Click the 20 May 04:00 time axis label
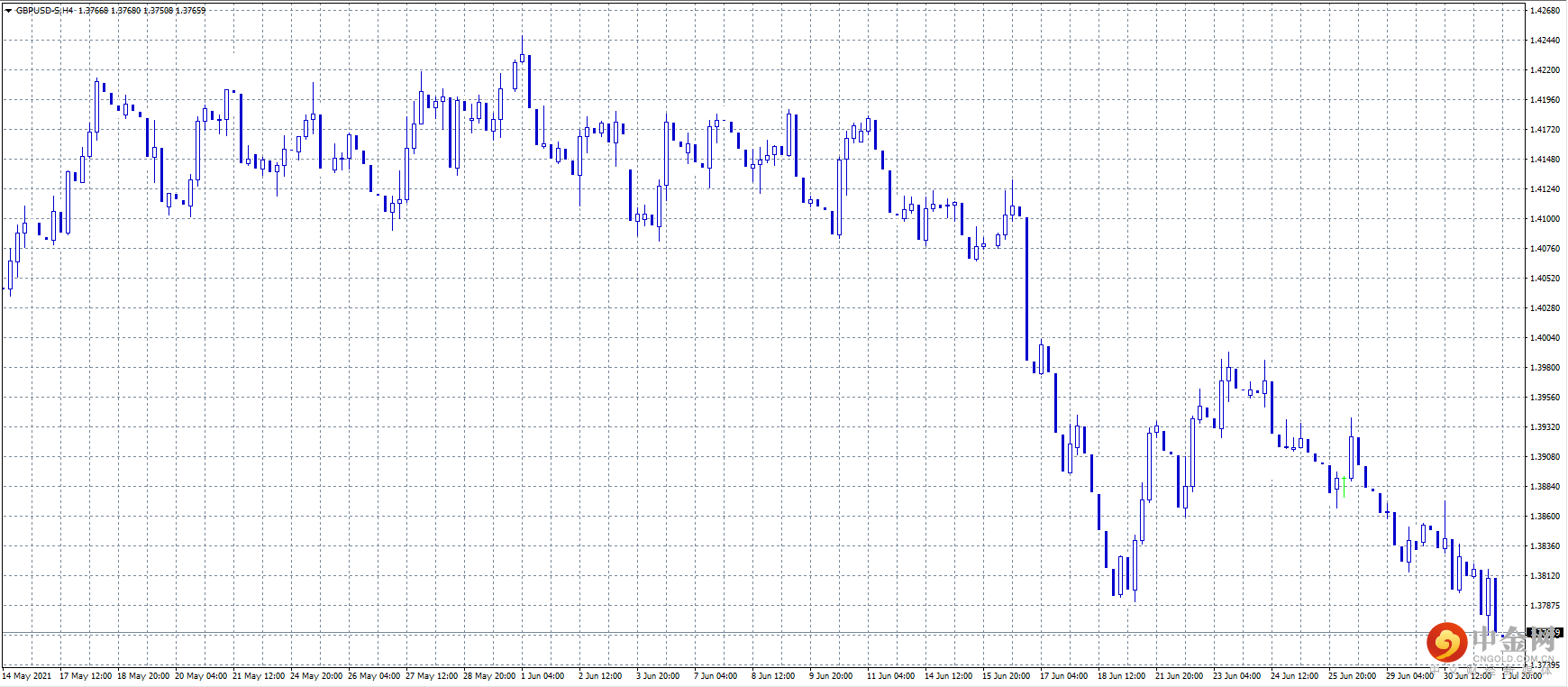Viewport: 1568px width, 687px height. (201, 676)
